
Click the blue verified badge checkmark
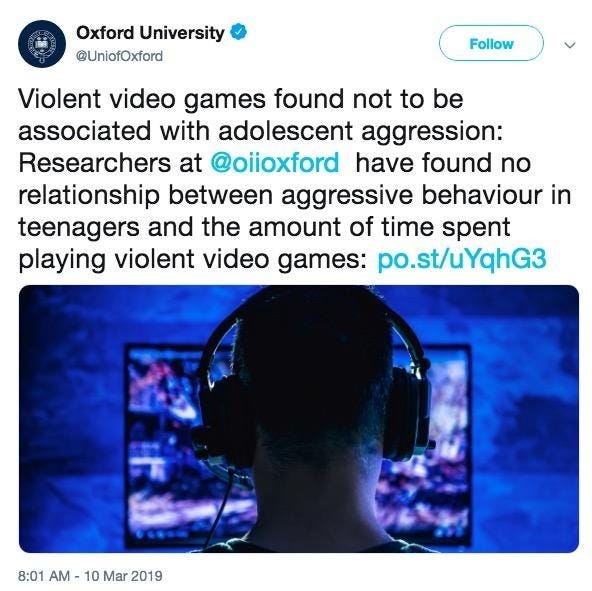coord(238,32)
